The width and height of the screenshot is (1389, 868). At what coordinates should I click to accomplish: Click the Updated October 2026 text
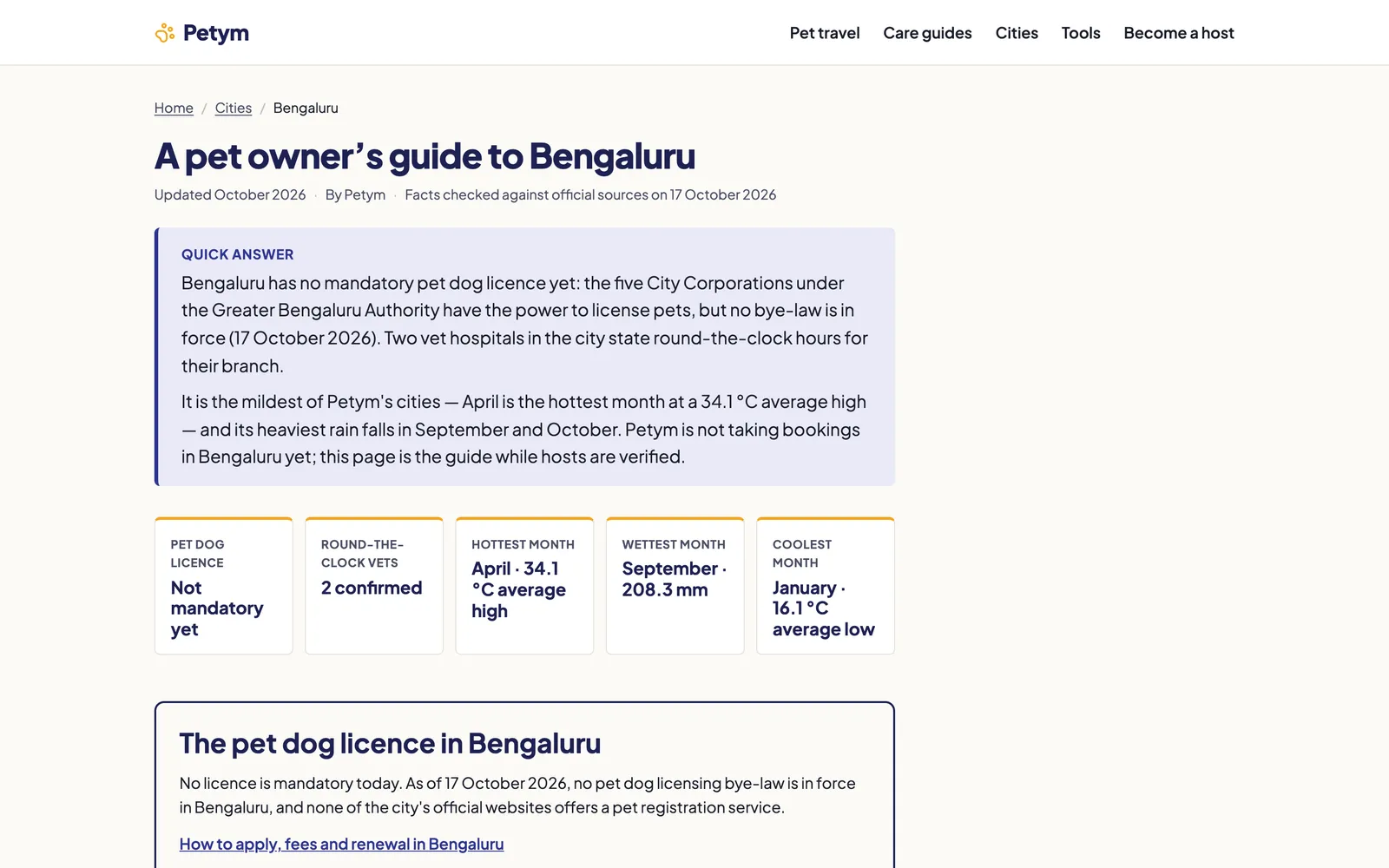[x=230, y=194]
